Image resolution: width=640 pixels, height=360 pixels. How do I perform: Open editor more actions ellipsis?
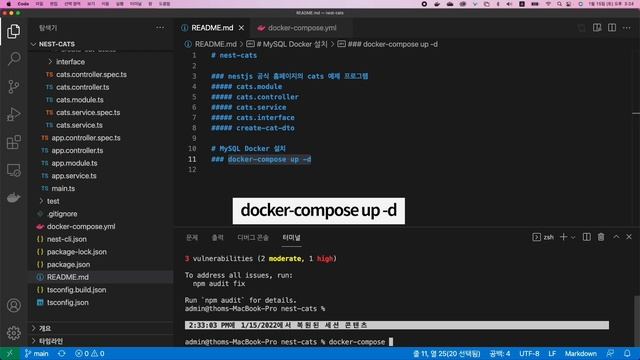click(627, 28)
